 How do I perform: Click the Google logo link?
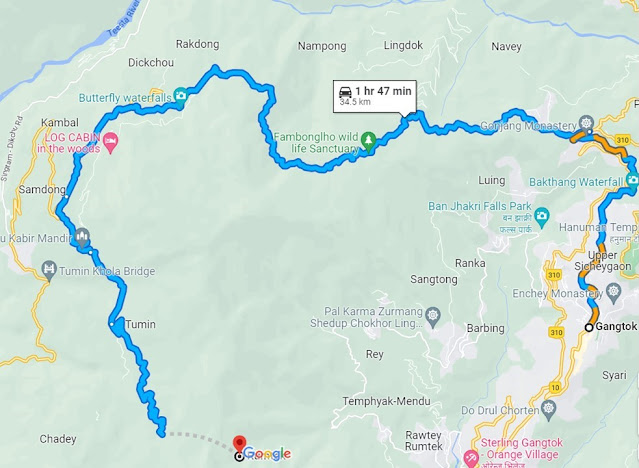267,453
